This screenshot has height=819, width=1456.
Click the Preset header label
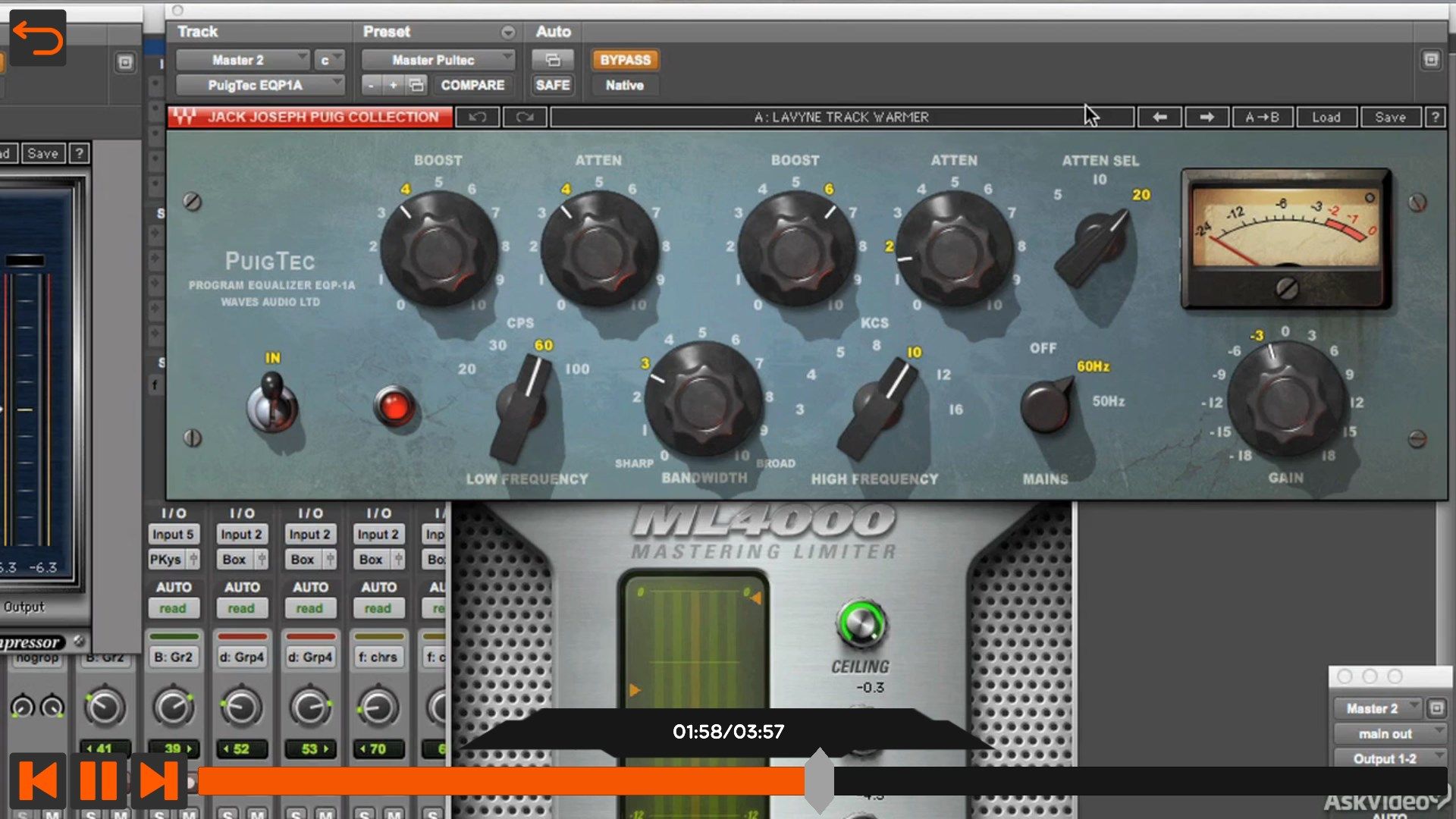(386, 32)
